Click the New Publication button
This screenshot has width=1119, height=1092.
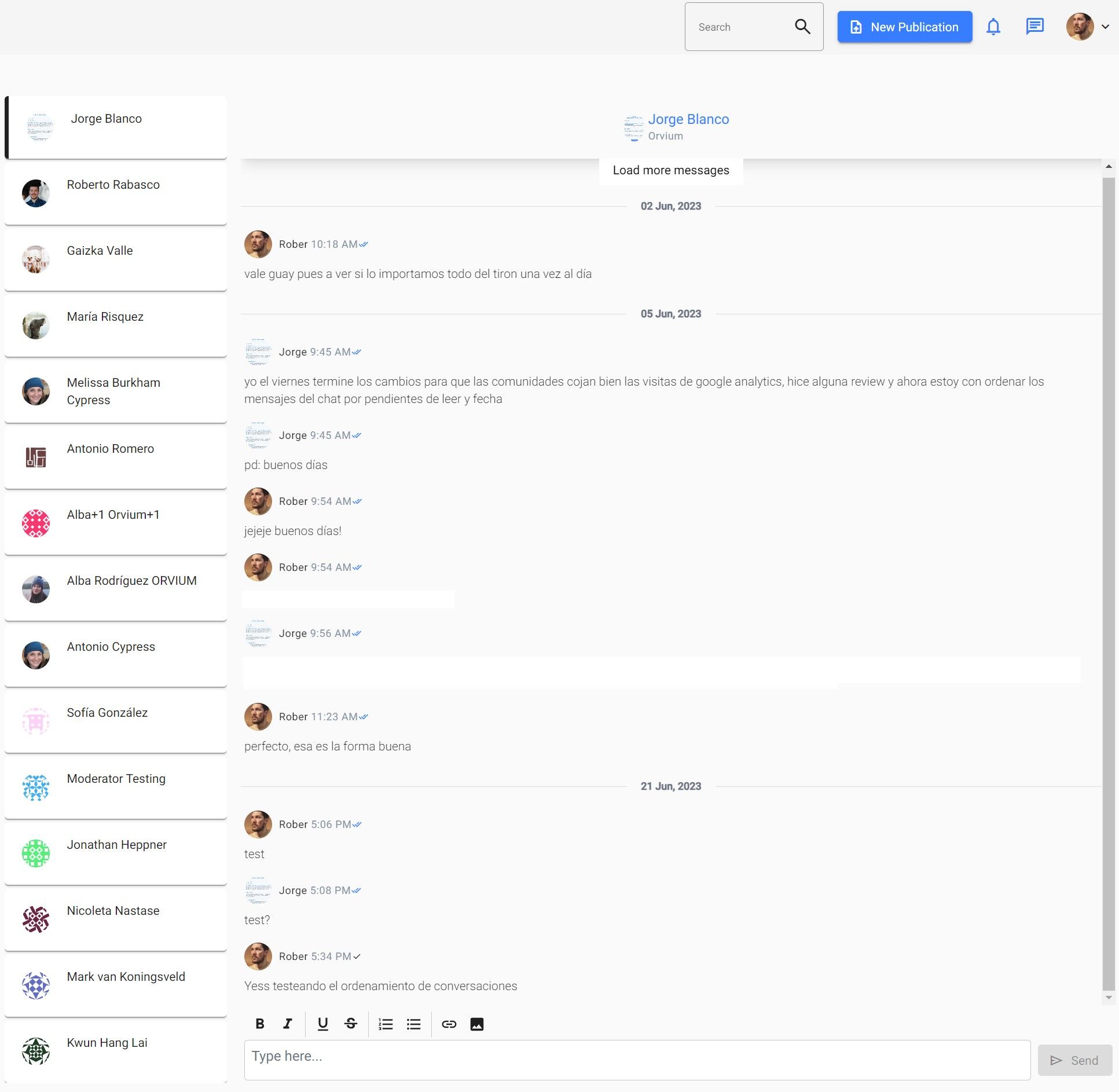(x=904, y=27)
